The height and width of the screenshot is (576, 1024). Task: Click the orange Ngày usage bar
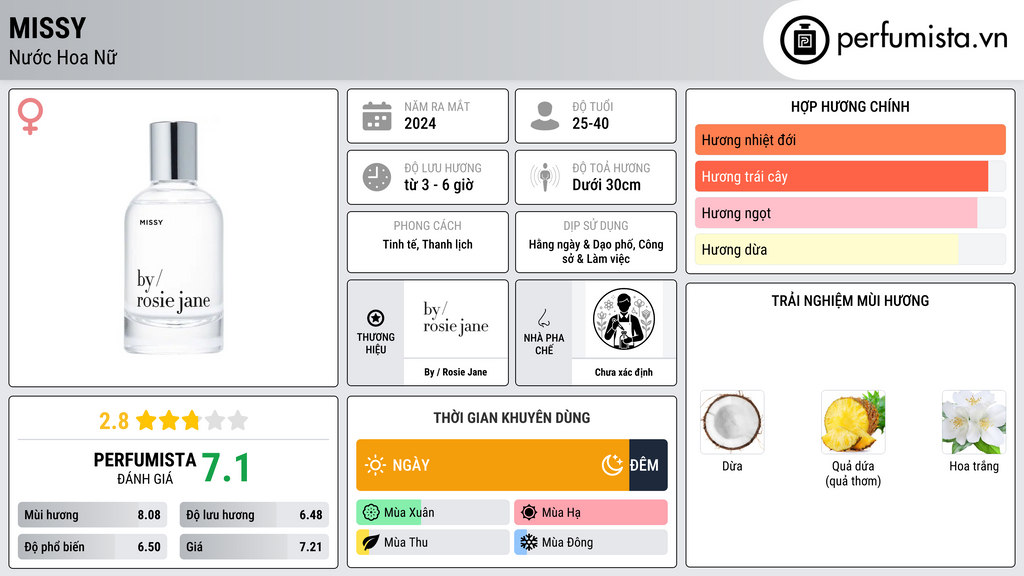tap(493, 465)
